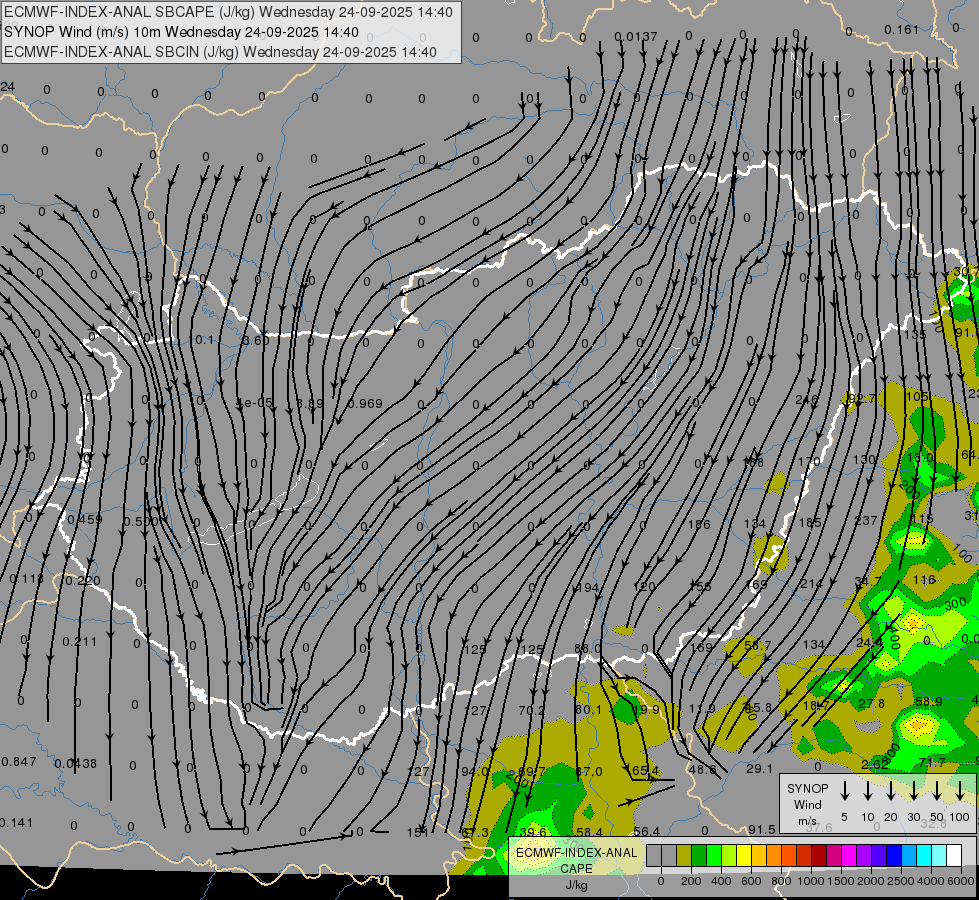Click the 'SYNOP Wind m/s' legend title

(807, 804)
